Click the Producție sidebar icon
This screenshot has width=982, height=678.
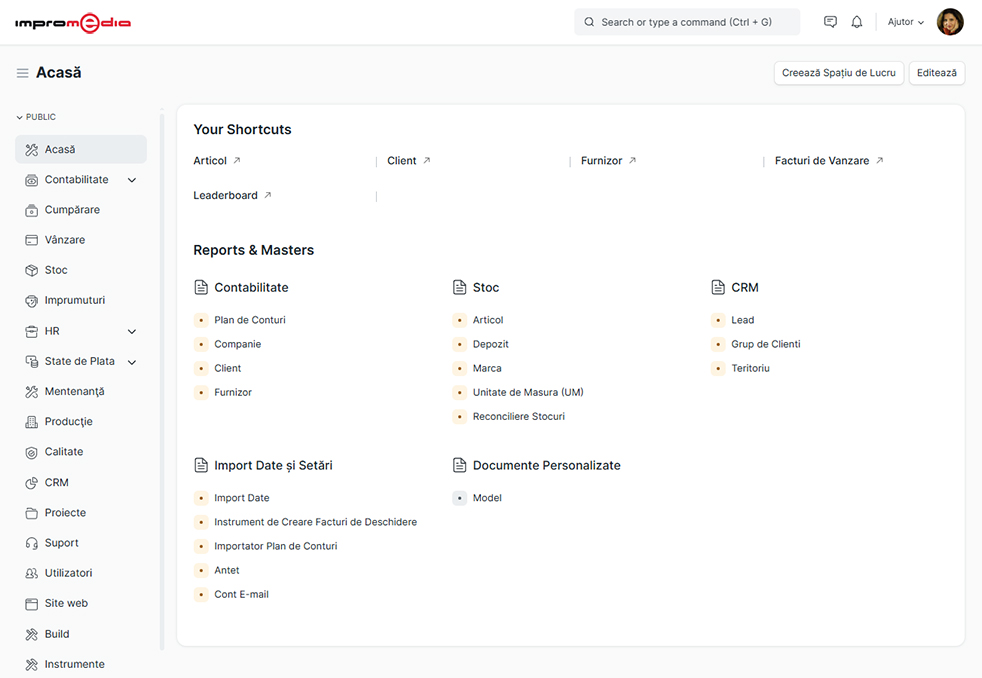pos(30,421)
